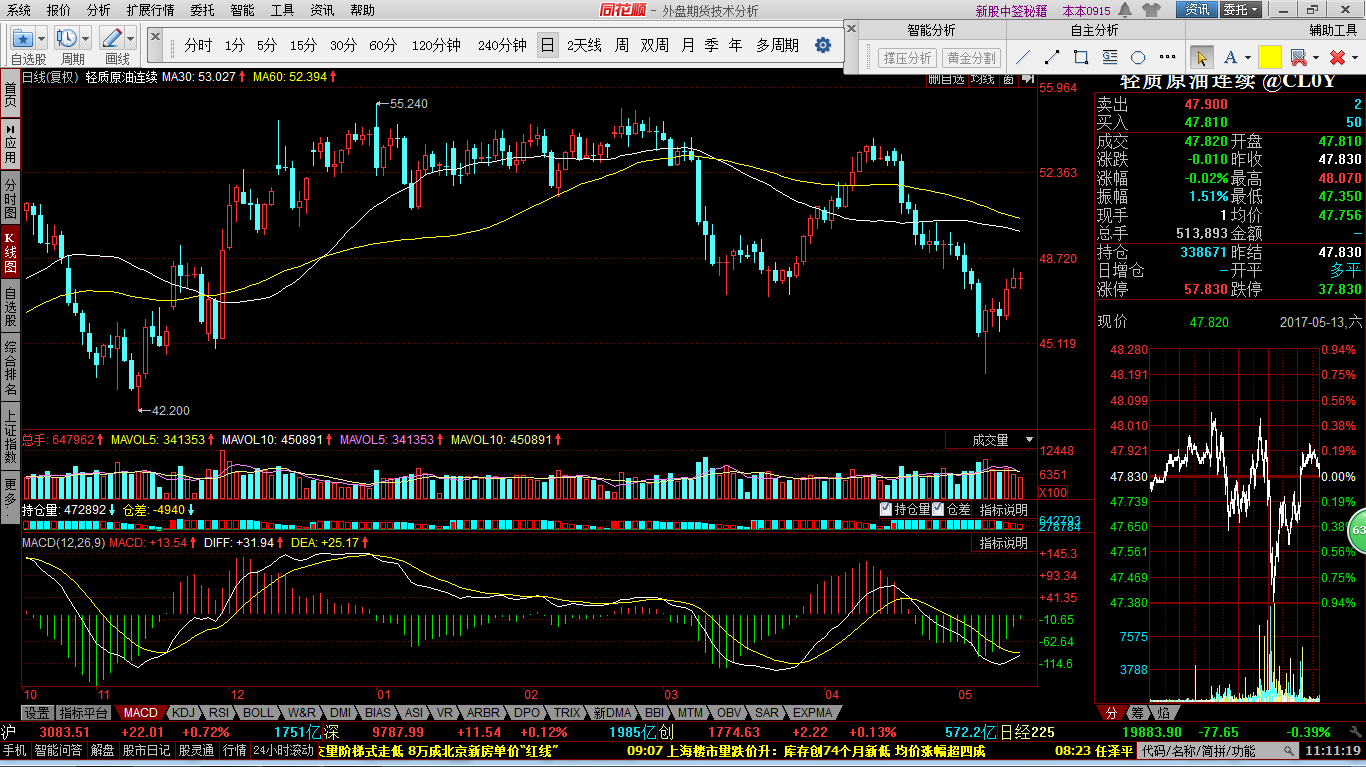1366x767 pixels.
Task: Expand the red X tool dropdown arrow
Action: pos(1353,57)
